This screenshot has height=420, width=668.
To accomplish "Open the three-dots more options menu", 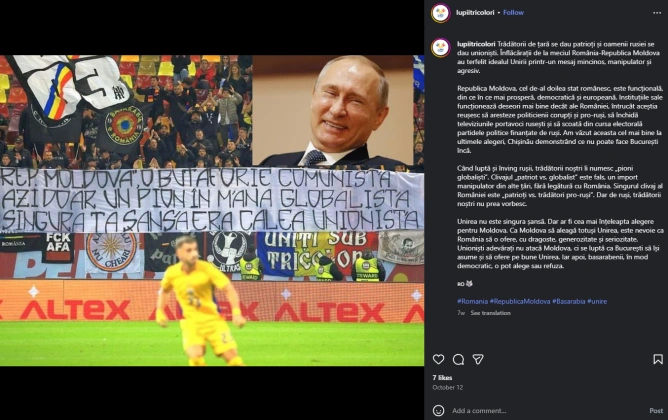I will [657, 13].
